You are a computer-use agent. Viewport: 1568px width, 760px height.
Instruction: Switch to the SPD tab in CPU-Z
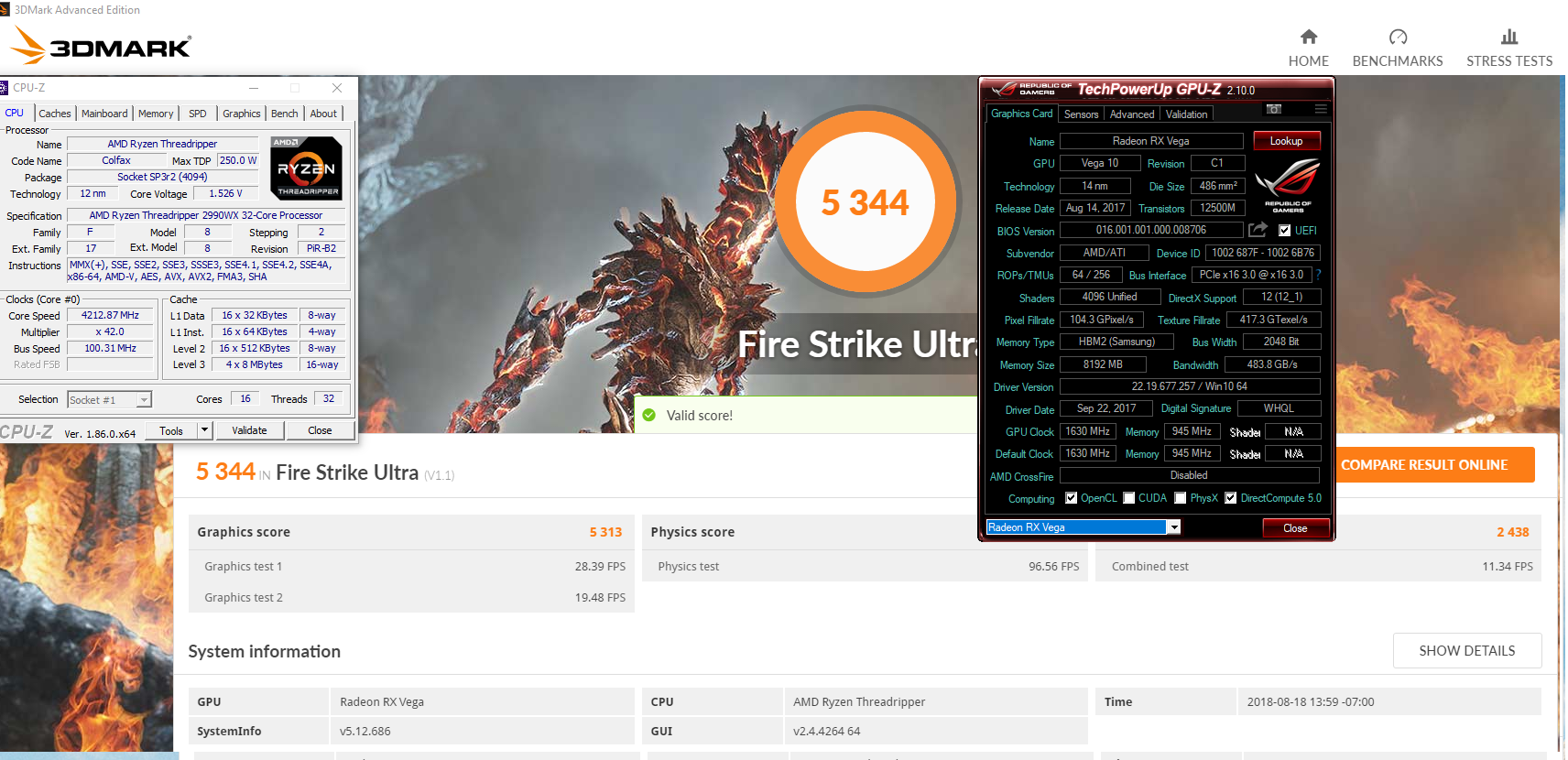point(198,114)
